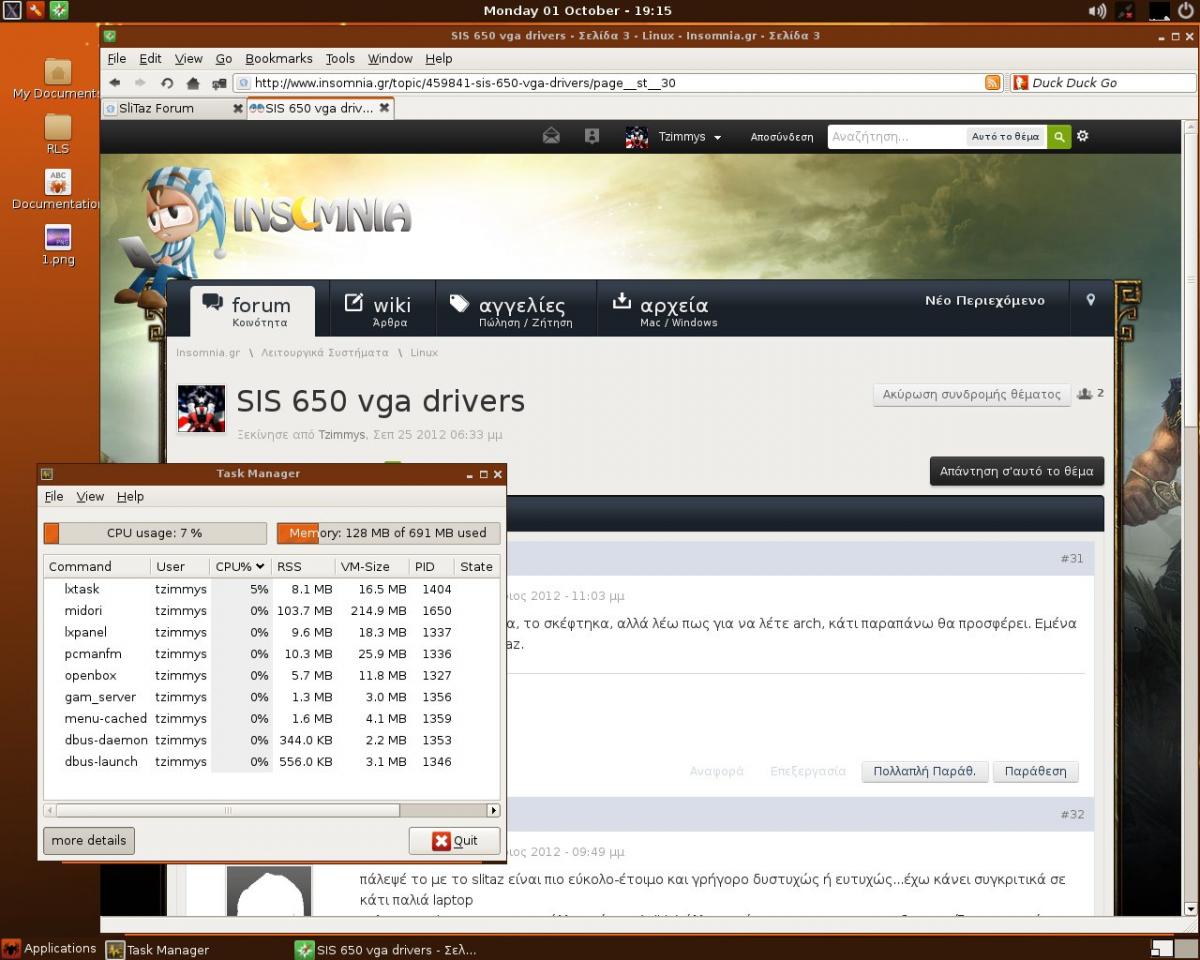This screenshot has width=1200, height=960.
Task: Click post number #31 link
Action: (x=1072, y=559)
